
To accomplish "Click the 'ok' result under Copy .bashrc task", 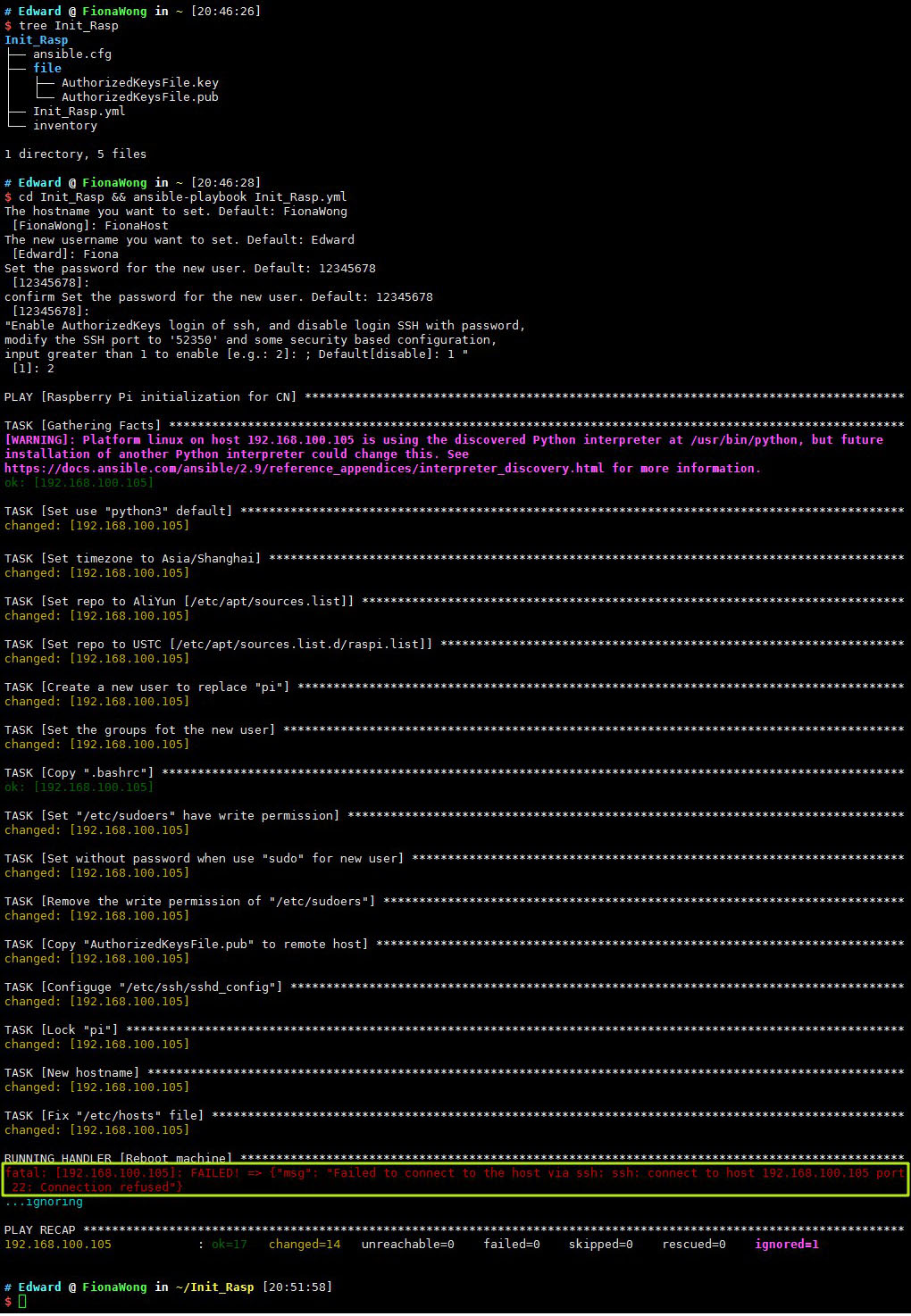I will tap(79, 787).
